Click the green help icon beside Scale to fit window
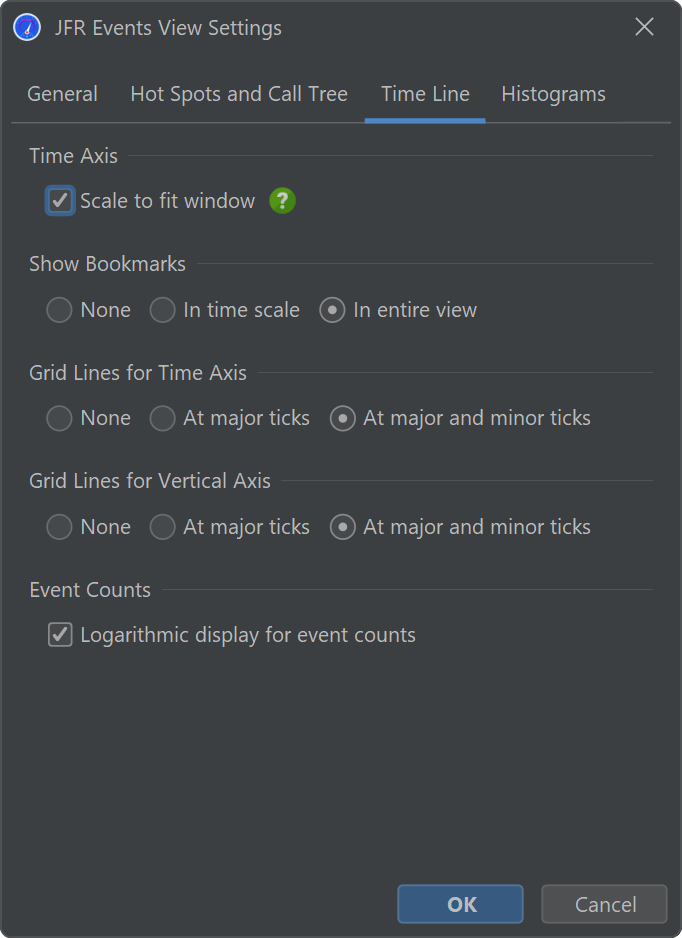Screen dimensions: 682x938 [x=283, y=201]
